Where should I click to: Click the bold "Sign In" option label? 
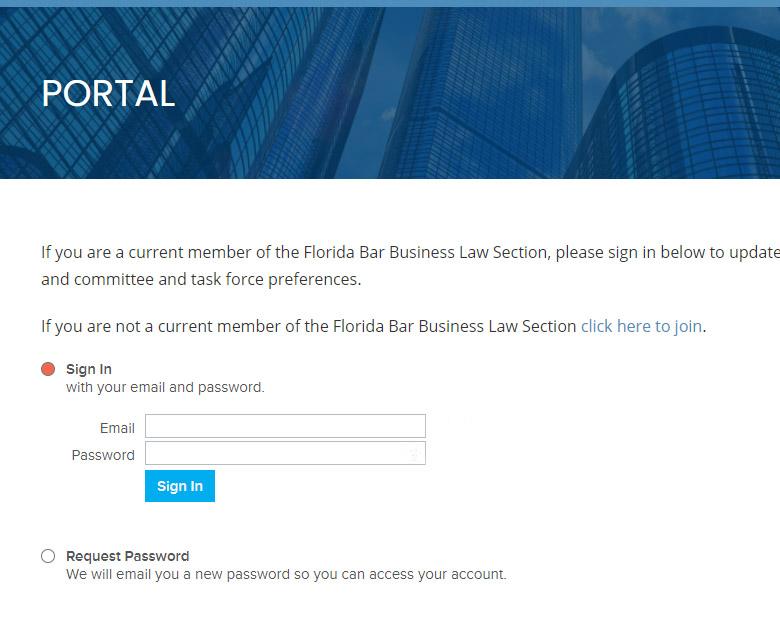pyautogui.click(x=89, y=369)
